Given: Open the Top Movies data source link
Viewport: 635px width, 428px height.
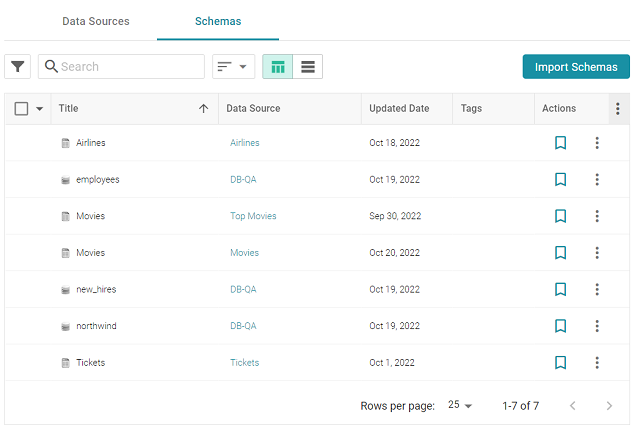Looking at the screenshot, I should (253, 216).
